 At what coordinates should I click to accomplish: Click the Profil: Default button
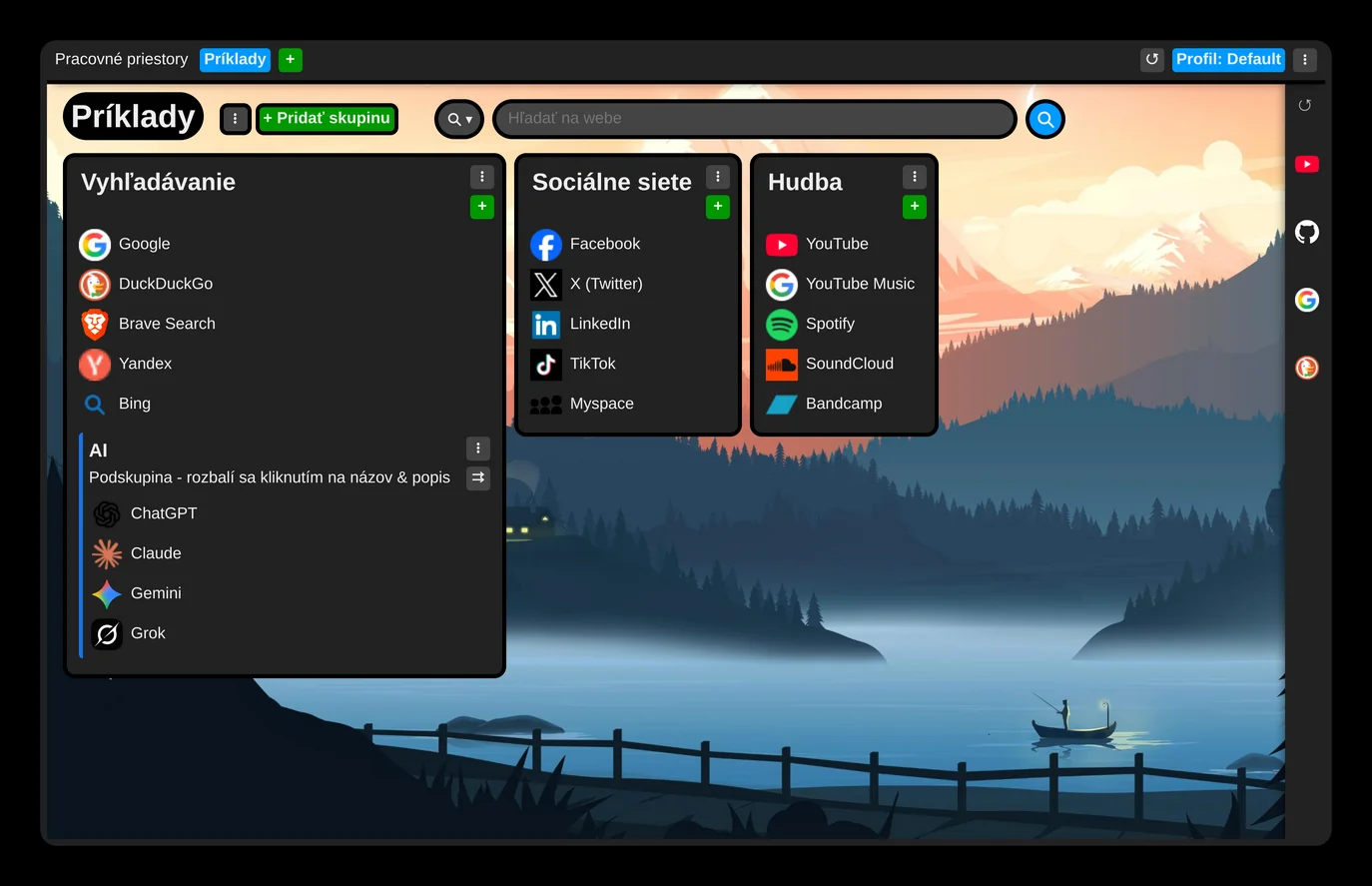pyautogui.click(x=1228, y=60)
